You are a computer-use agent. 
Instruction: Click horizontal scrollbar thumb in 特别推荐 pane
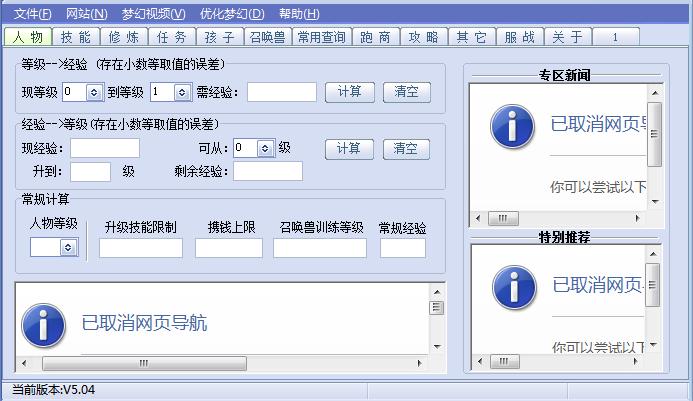[x=505, y=362]
